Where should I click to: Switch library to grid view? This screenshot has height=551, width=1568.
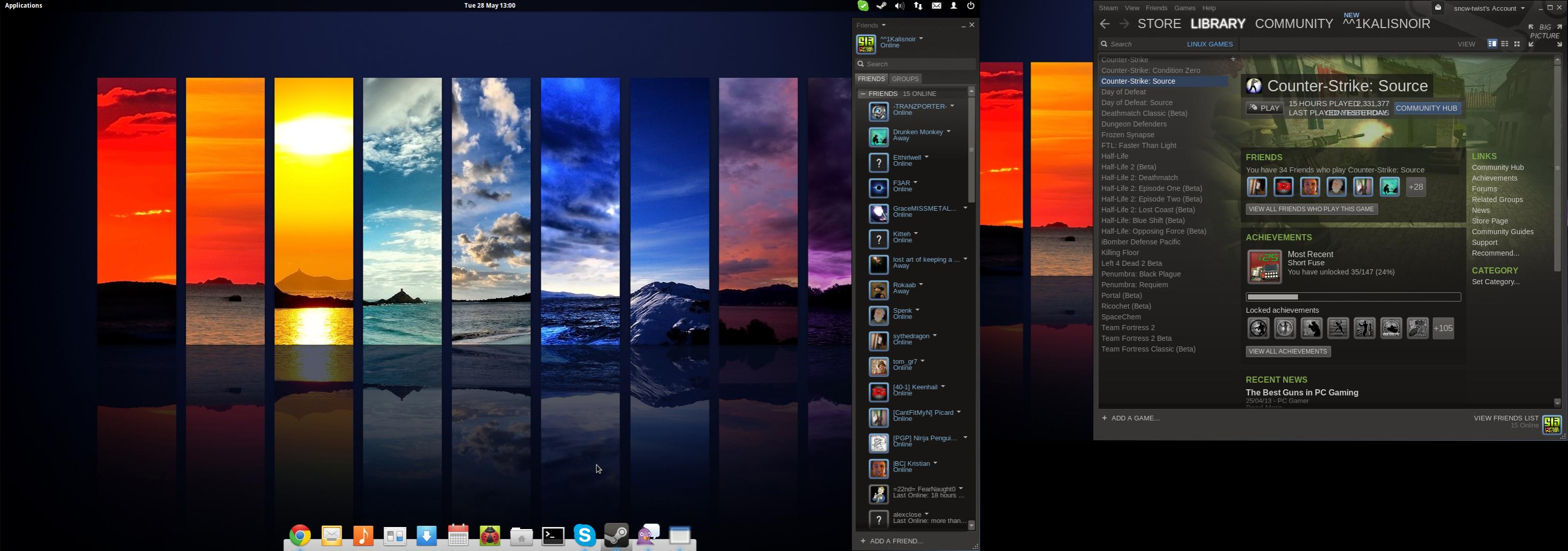coord(1517,44)
